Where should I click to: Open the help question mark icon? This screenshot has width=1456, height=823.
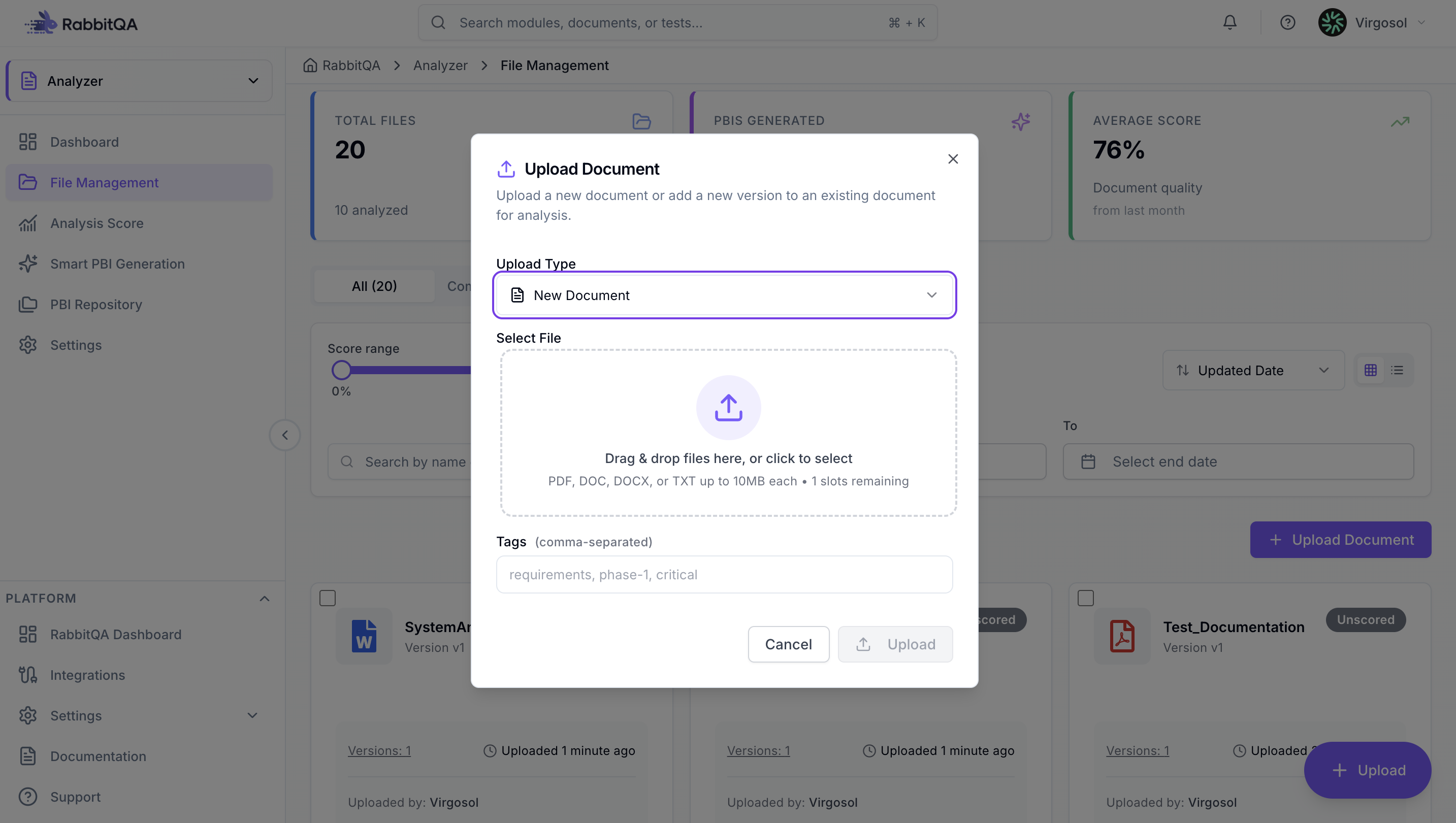click(x=1287, y=23)
